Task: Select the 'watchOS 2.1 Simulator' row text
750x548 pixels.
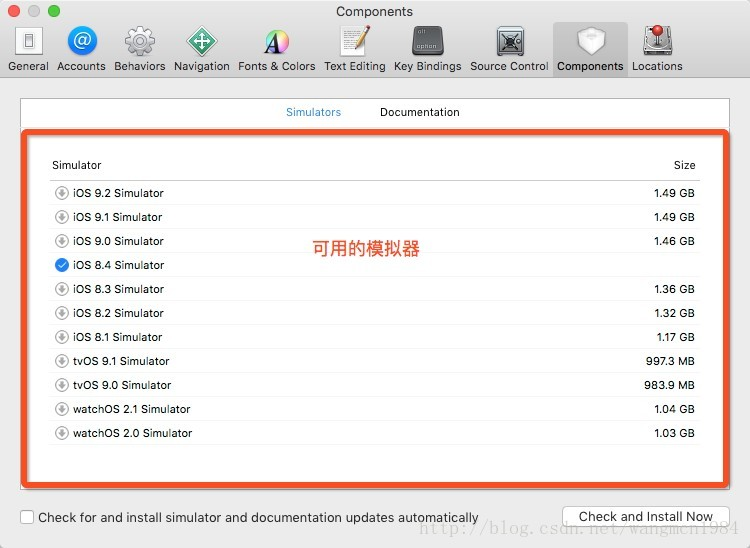Action: 132,409
